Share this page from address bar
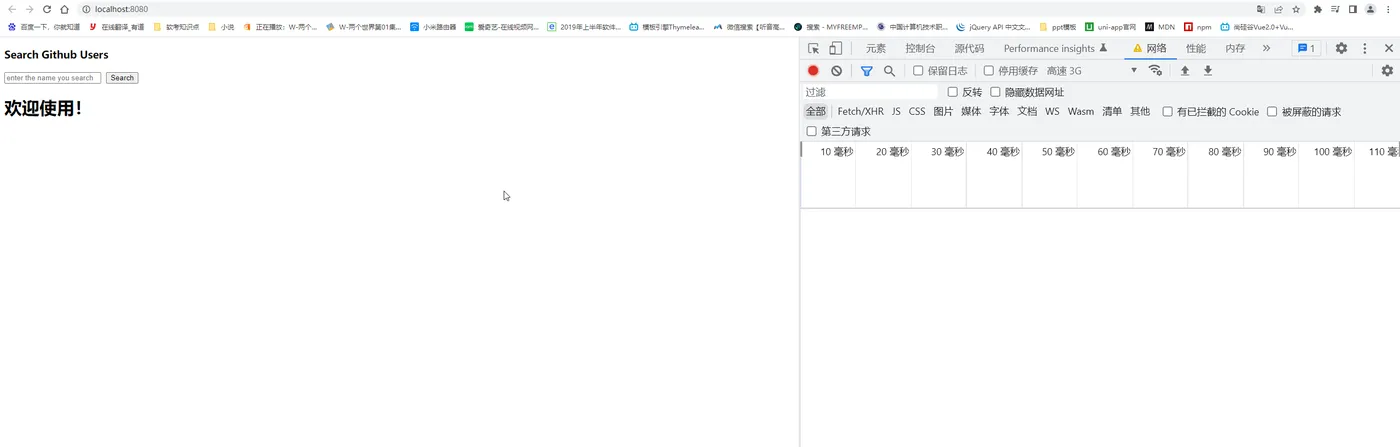The image size is (1400, 447). (x=1278, y=9)
